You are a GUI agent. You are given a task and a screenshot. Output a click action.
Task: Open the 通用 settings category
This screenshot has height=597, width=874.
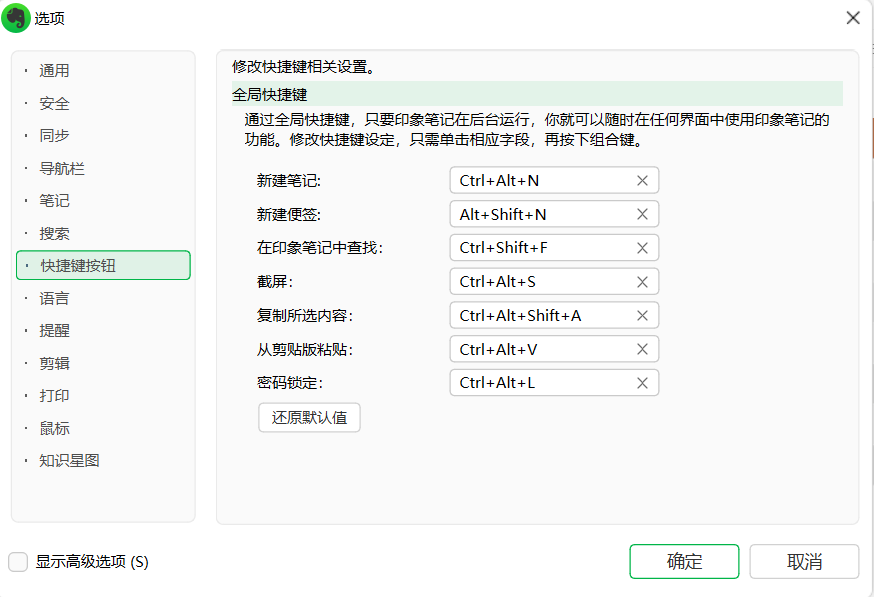55,71
